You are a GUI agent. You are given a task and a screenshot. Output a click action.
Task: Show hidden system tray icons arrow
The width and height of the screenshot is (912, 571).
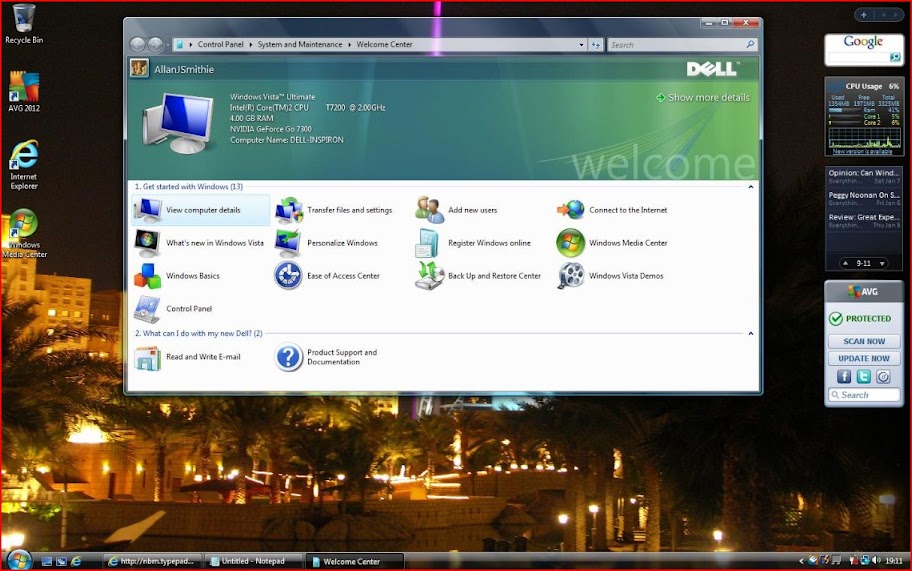pyautogui.click(x=801, y=561)
